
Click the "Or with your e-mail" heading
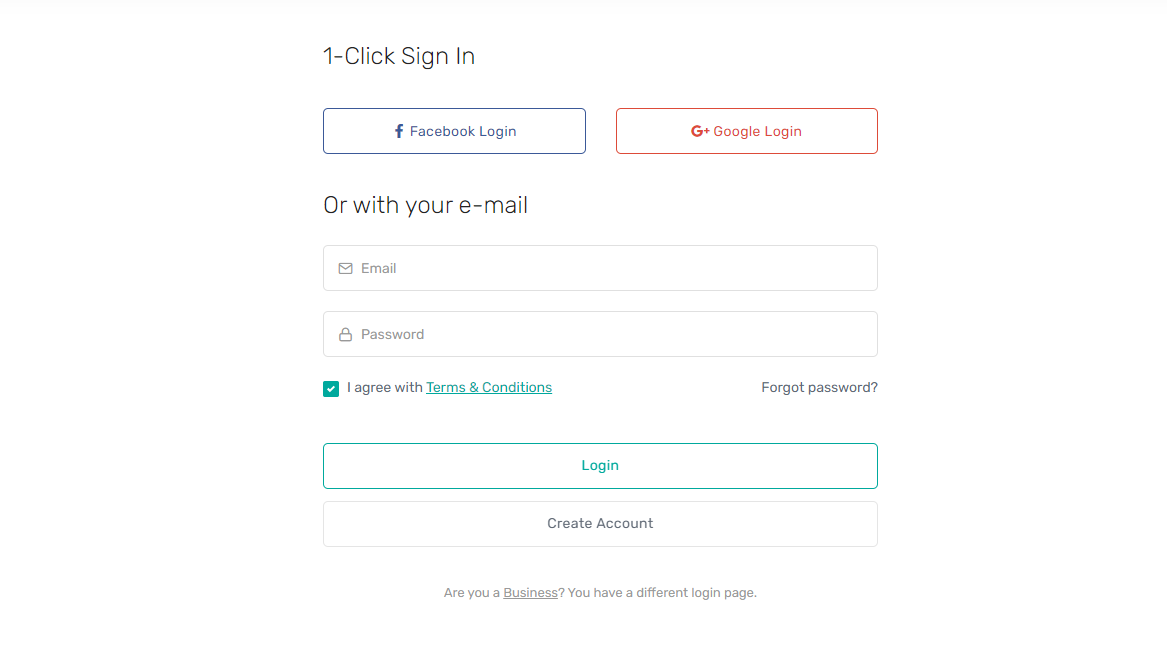point(425,205)
